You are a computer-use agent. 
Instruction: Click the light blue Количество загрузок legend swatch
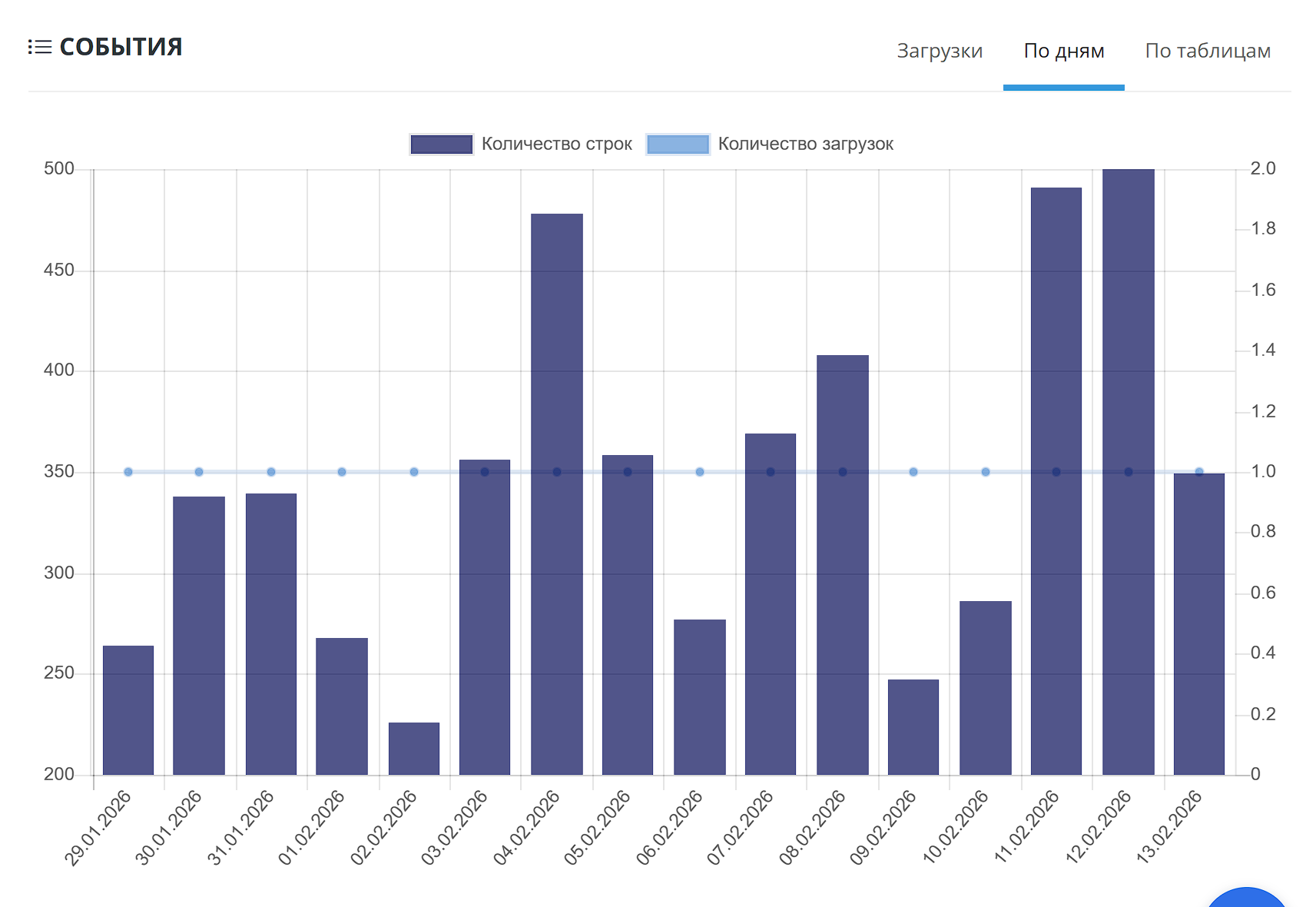[678, 145]
